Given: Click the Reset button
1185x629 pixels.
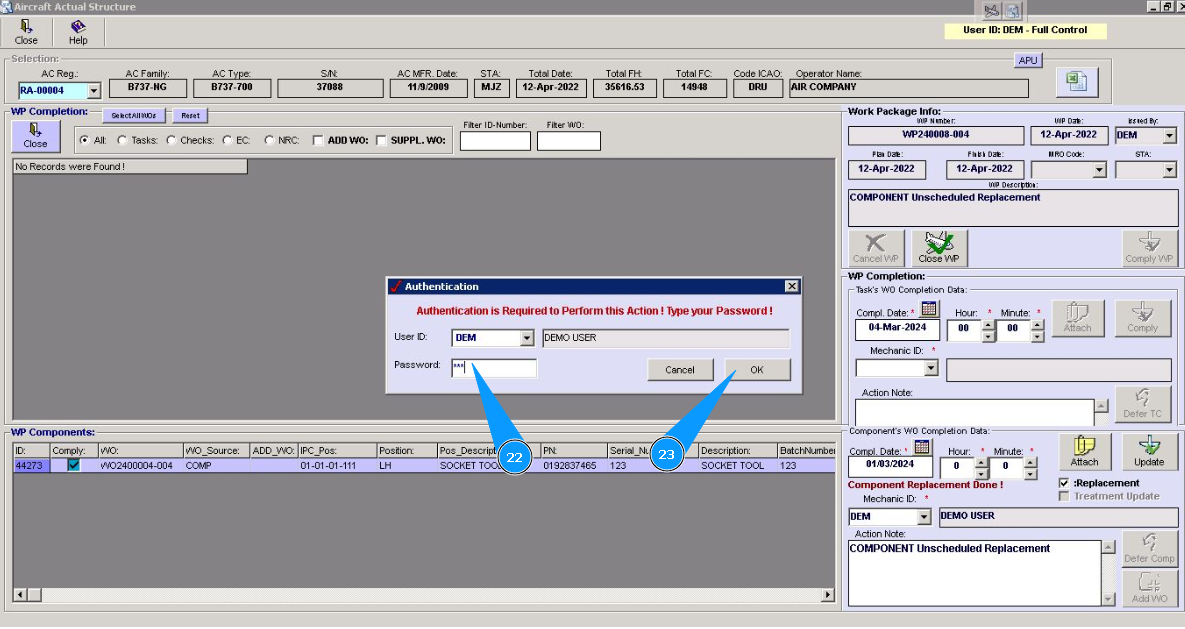Looking at the screenshot, I should coord(190,116).
